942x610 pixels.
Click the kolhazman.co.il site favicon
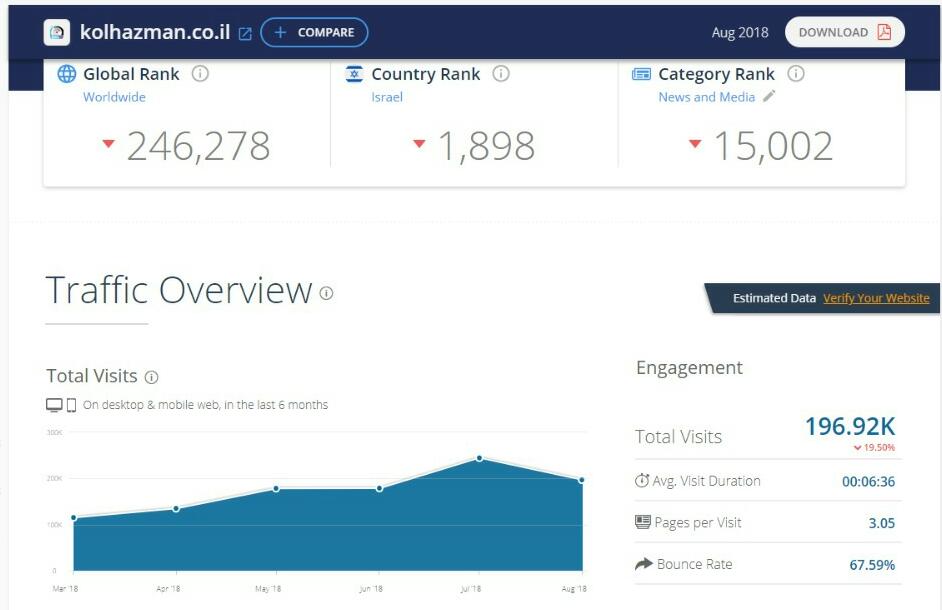click(57, 33)
